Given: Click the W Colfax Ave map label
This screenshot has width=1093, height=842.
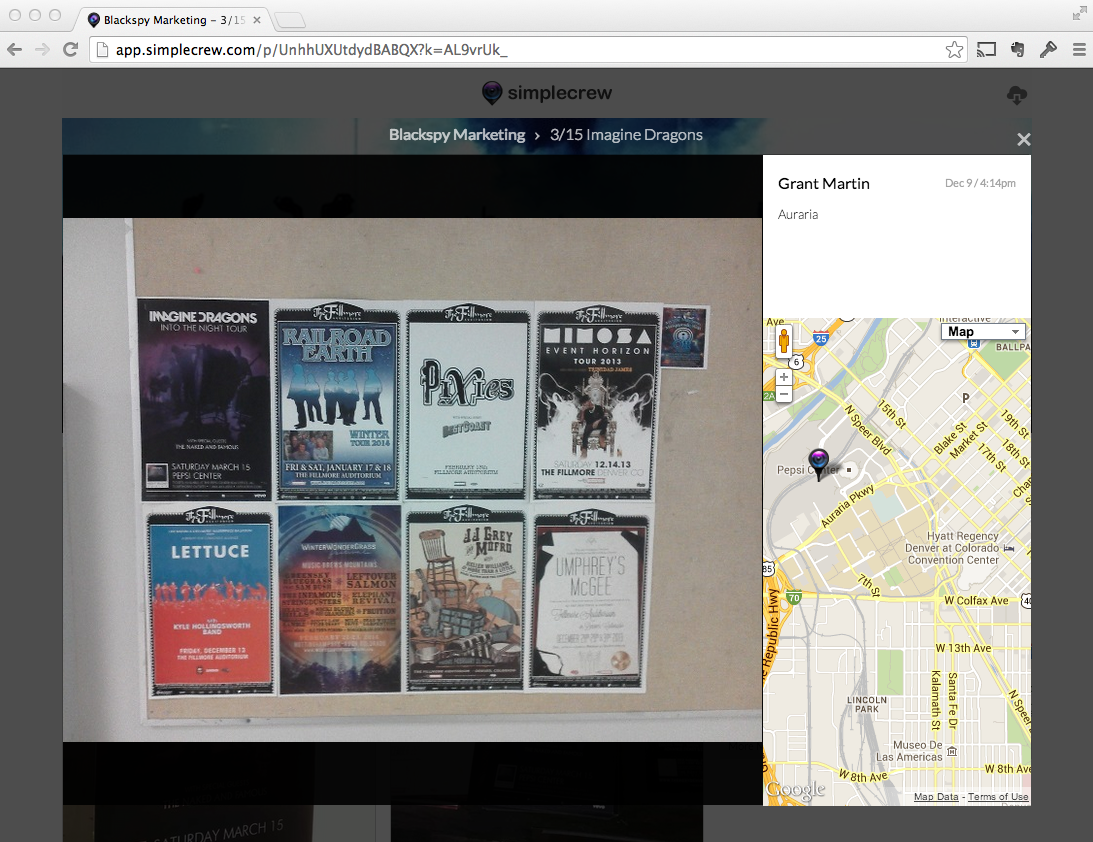Looking at the screenshot, I should coord(976,601).
